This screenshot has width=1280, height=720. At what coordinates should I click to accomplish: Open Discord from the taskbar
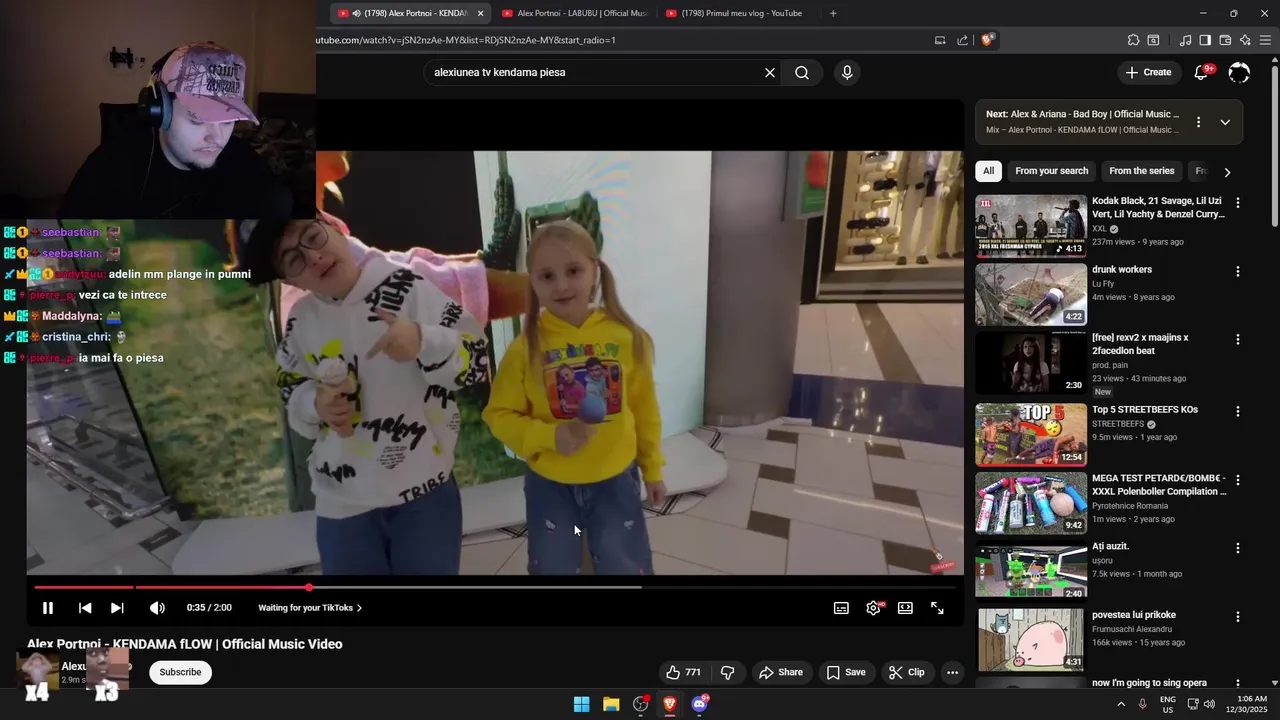coord(699,704)
